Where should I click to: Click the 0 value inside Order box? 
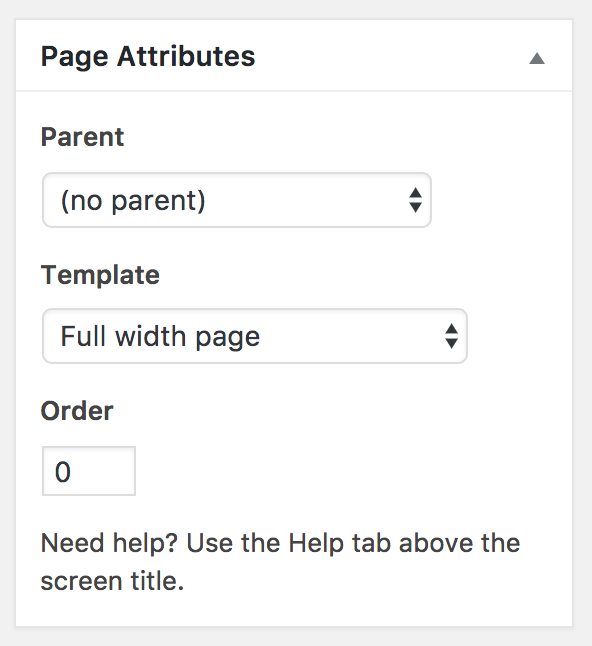tap(63, 472)
